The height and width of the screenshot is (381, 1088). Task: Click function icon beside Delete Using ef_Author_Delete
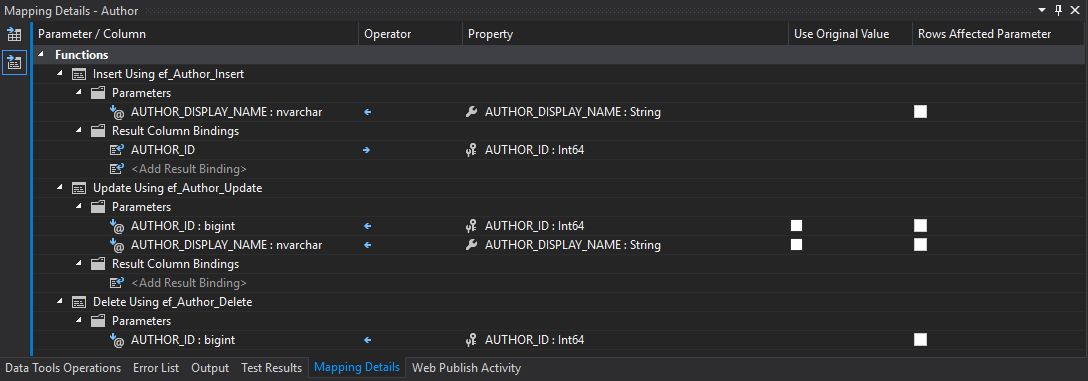(79, 302)
